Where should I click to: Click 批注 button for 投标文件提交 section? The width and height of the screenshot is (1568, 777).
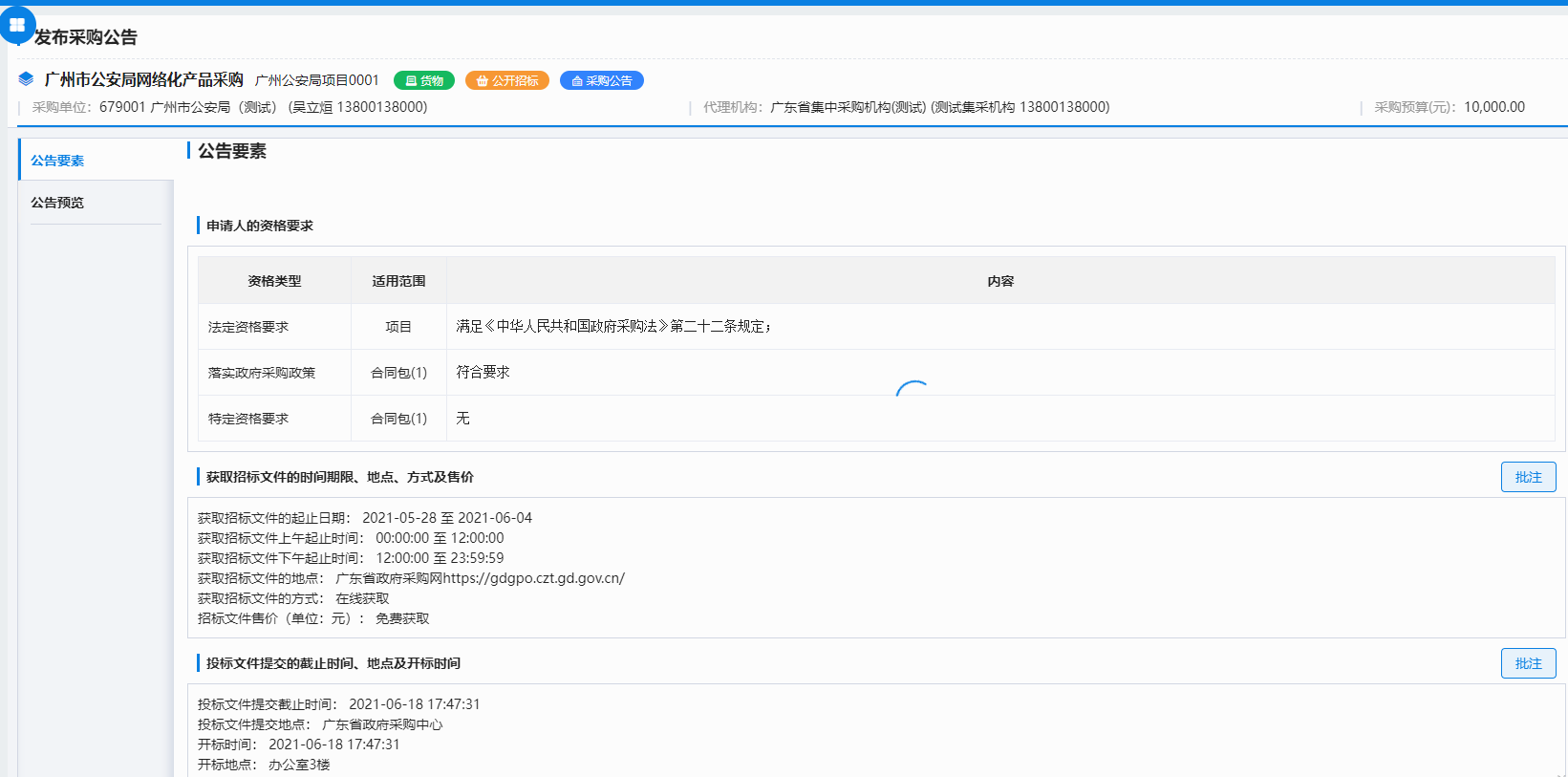tap(1528, 663)
